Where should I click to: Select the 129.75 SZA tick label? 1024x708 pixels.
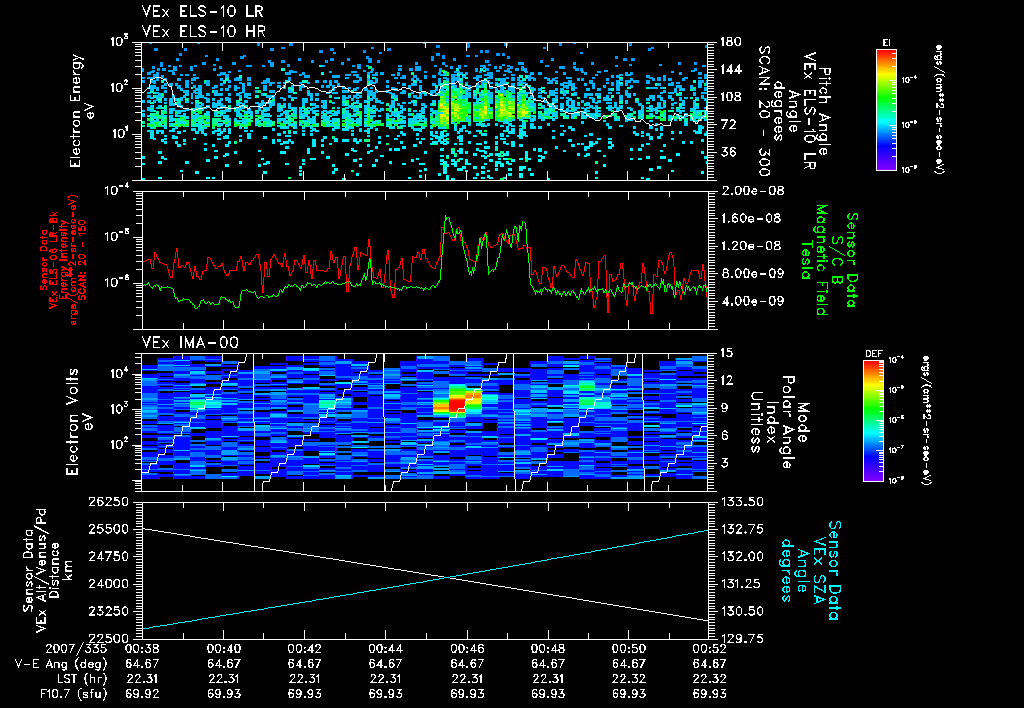(741, 639)
